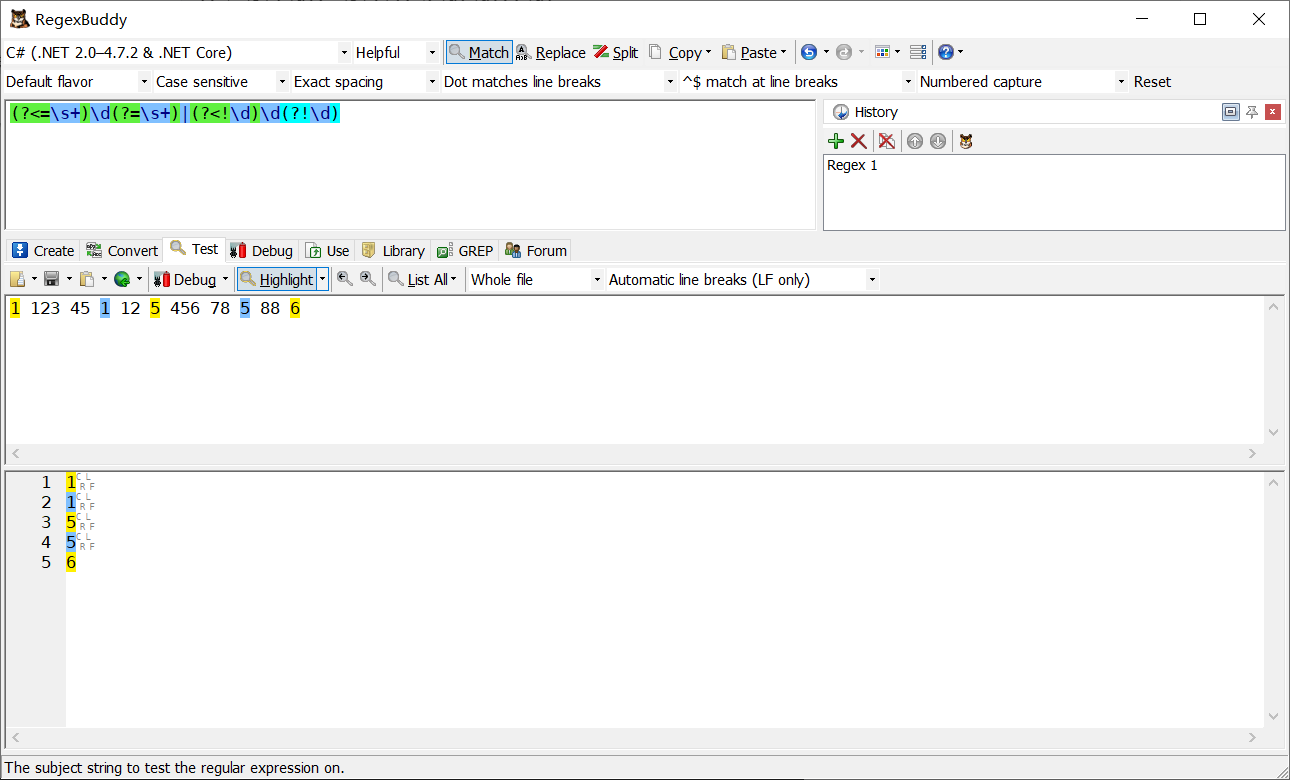This screenshot has width=1290, height=780.
Task: Click the History clock icon
Action: pos(841,112)
